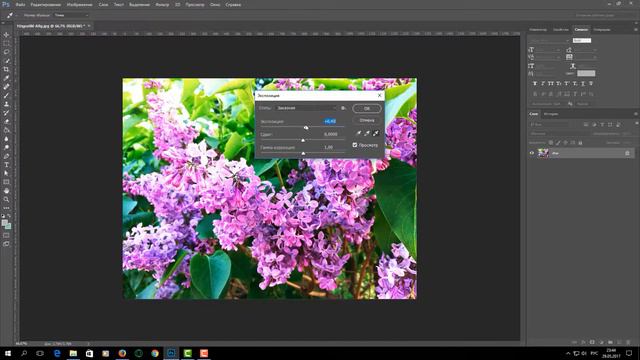
Task: Select the Clone Stamp tool
Action: coord(6,104)
